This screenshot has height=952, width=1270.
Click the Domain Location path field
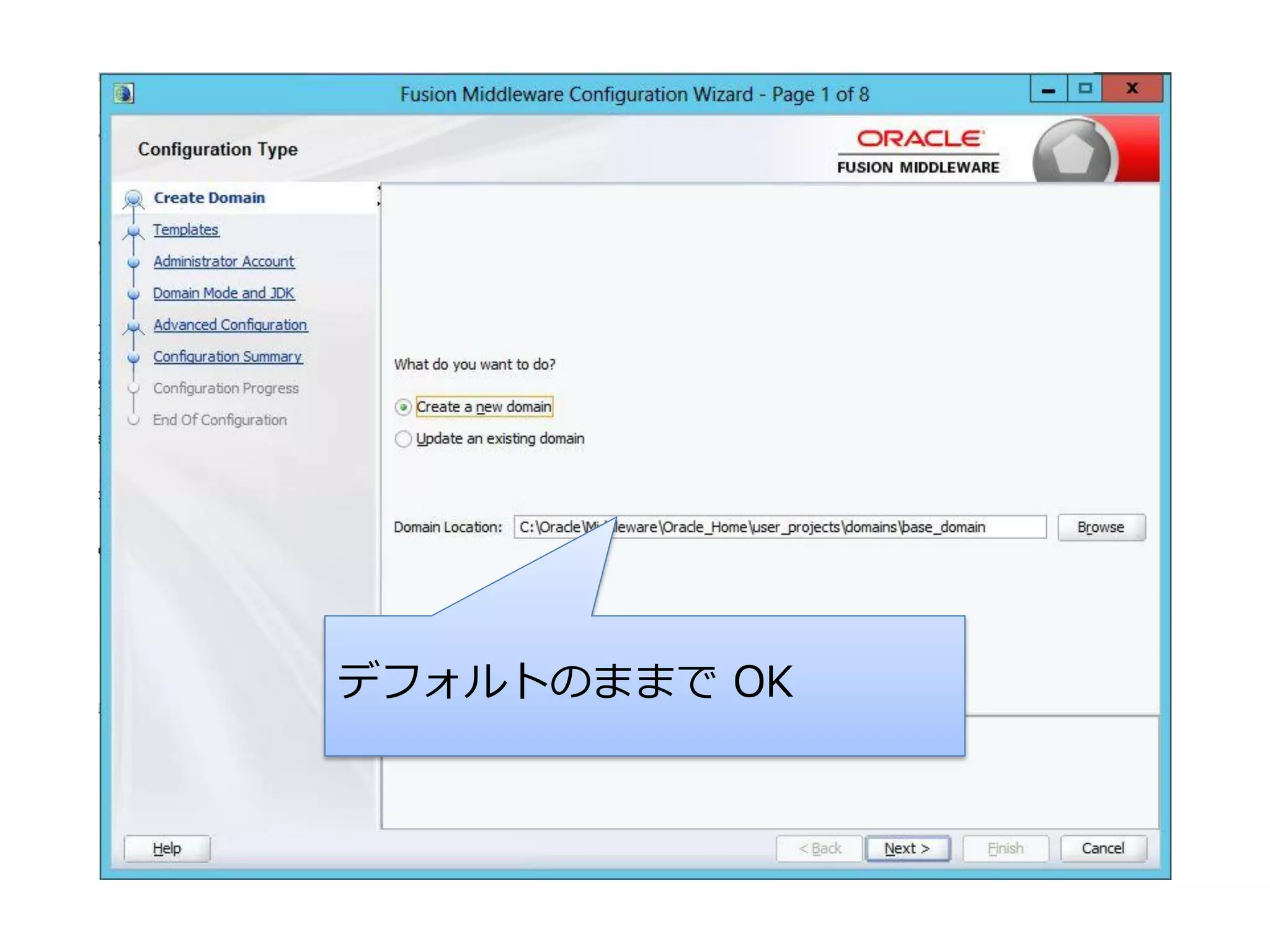coord(779,527)
